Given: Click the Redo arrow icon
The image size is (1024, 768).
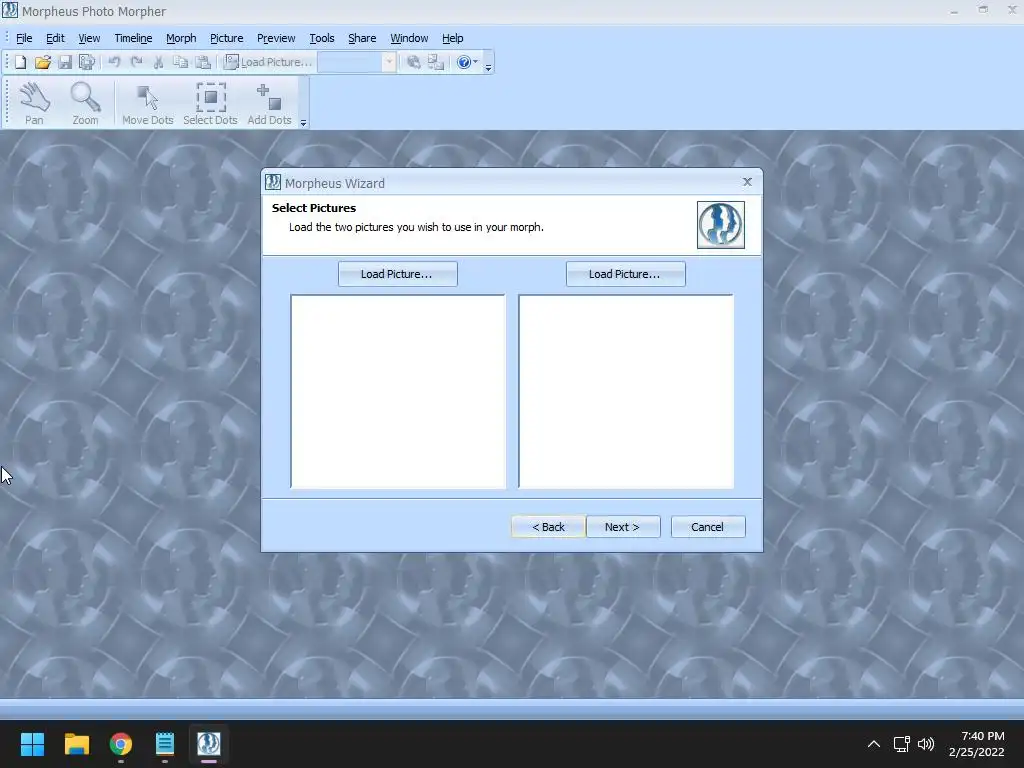Looking at the screenshot, I should tap(136, 62).
